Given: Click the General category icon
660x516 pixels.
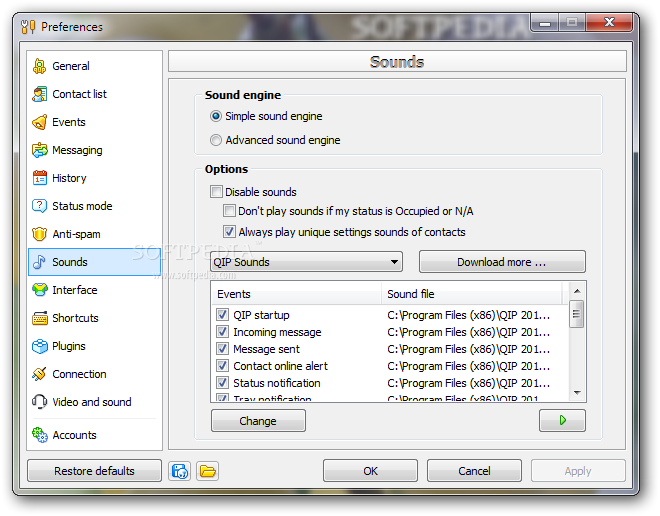Looking at the screenshot, I should pos(40,66).
